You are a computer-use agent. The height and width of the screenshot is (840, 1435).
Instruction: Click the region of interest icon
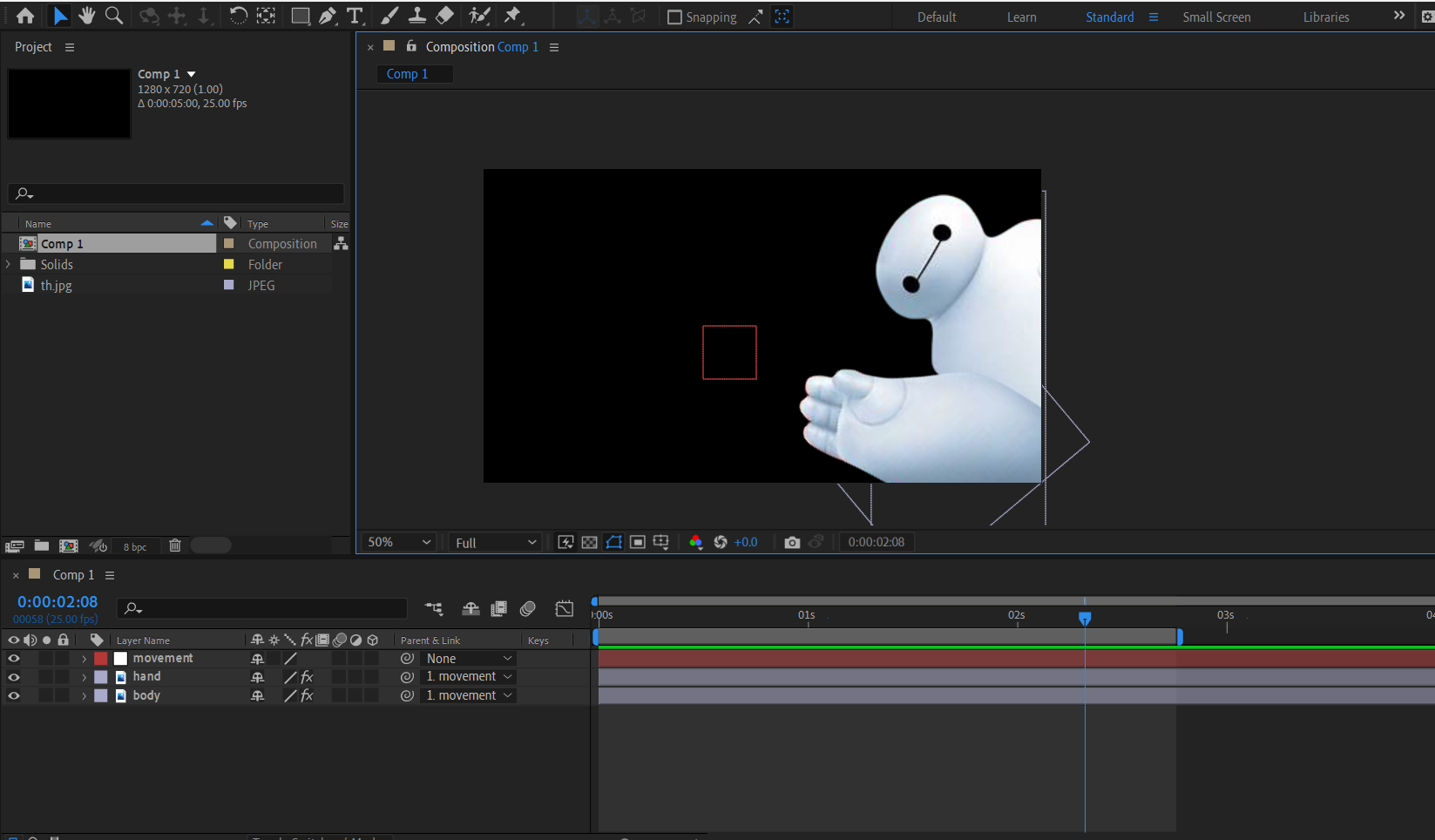point(638,542)
